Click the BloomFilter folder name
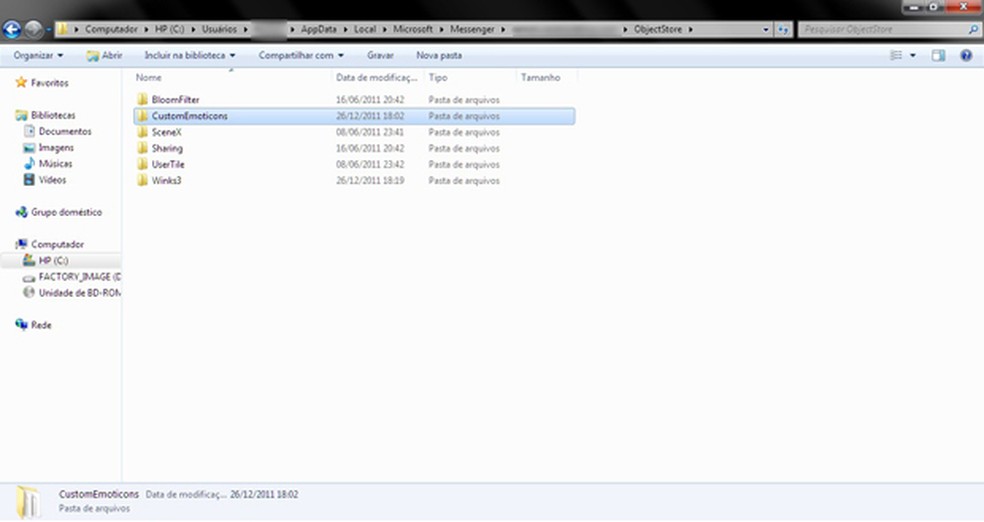 coord(175,99)
